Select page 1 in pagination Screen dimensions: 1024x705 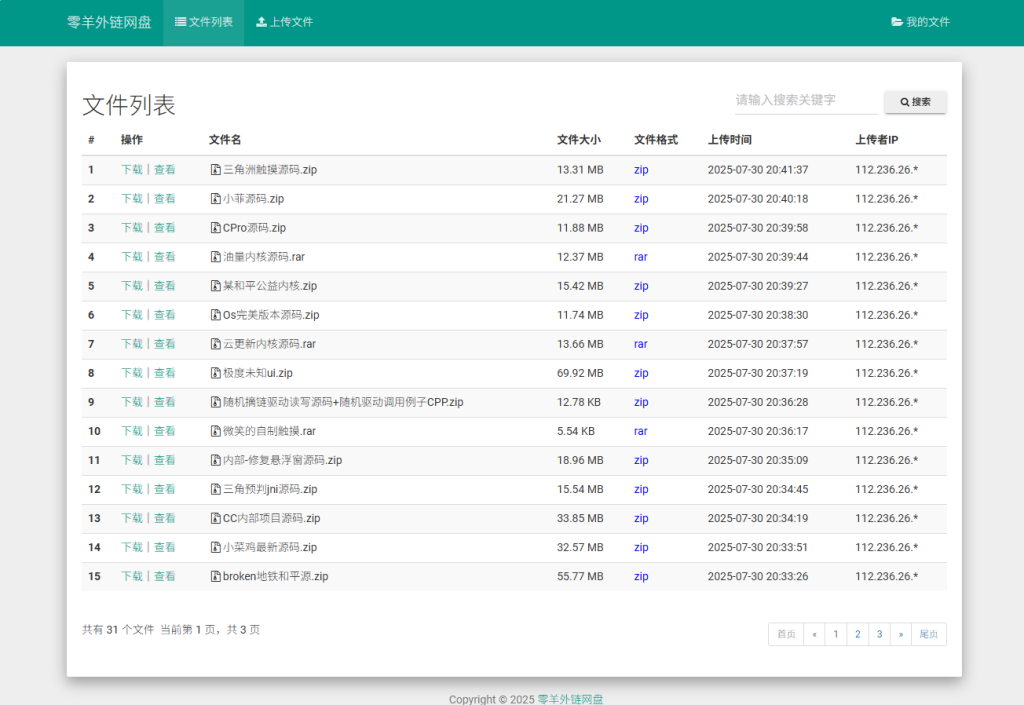point(836,634)
